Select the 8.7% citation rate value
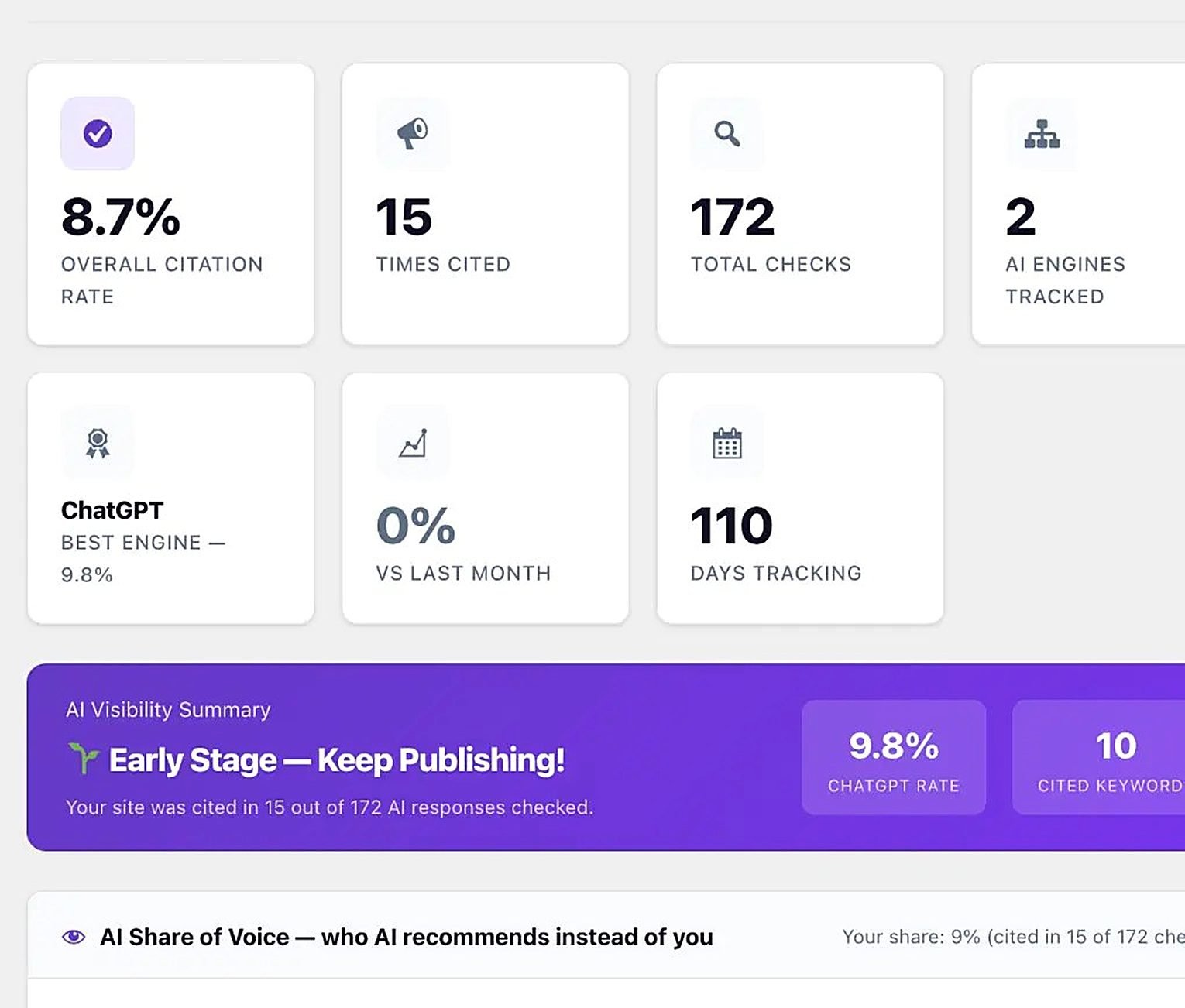Screen dimensions: 1185x1008 pyautogui.click(x=121, y=217)
